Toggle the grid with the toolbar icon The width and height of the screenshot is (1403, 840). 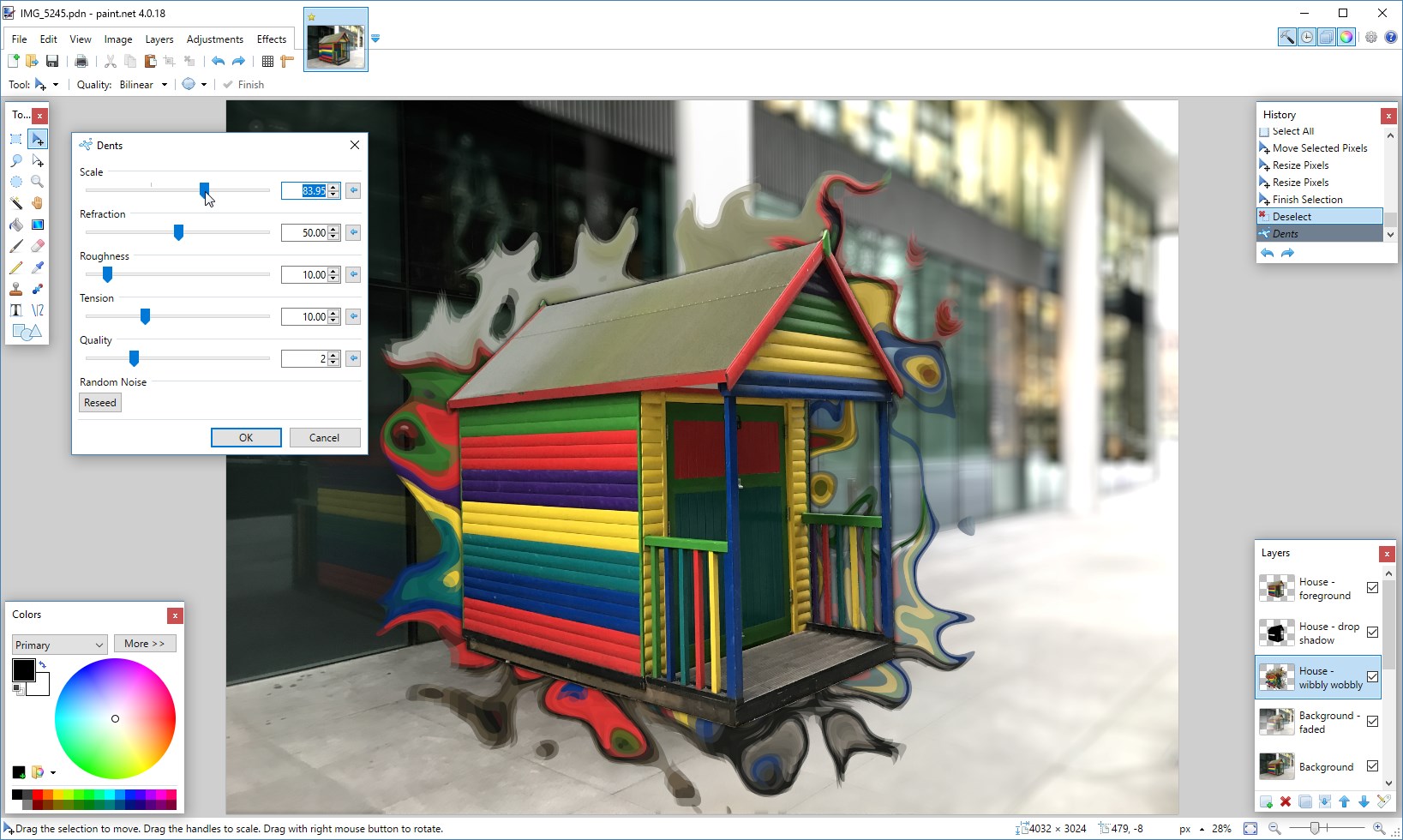(268, 61)
